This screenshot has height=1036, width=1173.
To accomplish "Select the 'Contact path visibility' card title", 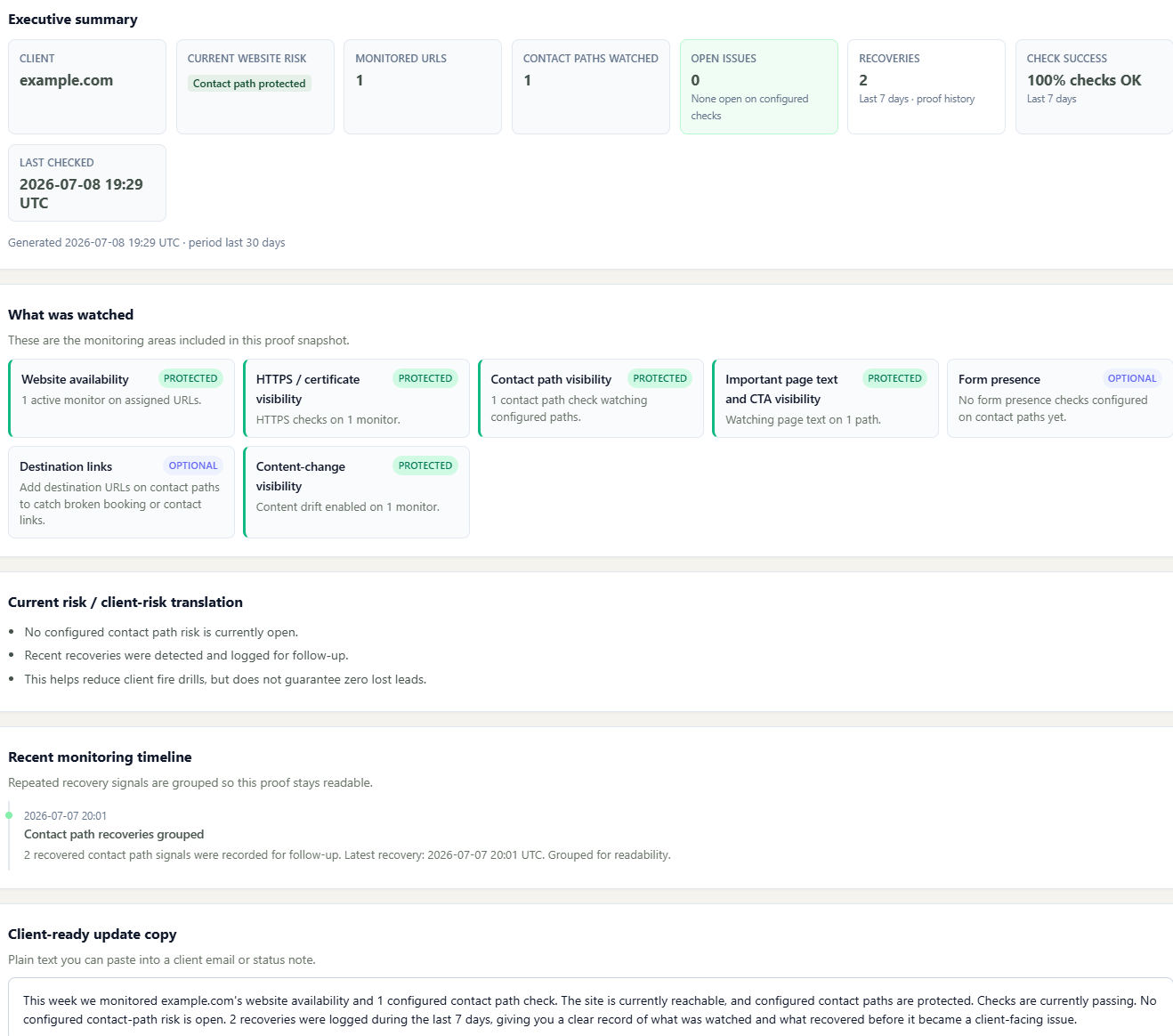I will point(551,379).
